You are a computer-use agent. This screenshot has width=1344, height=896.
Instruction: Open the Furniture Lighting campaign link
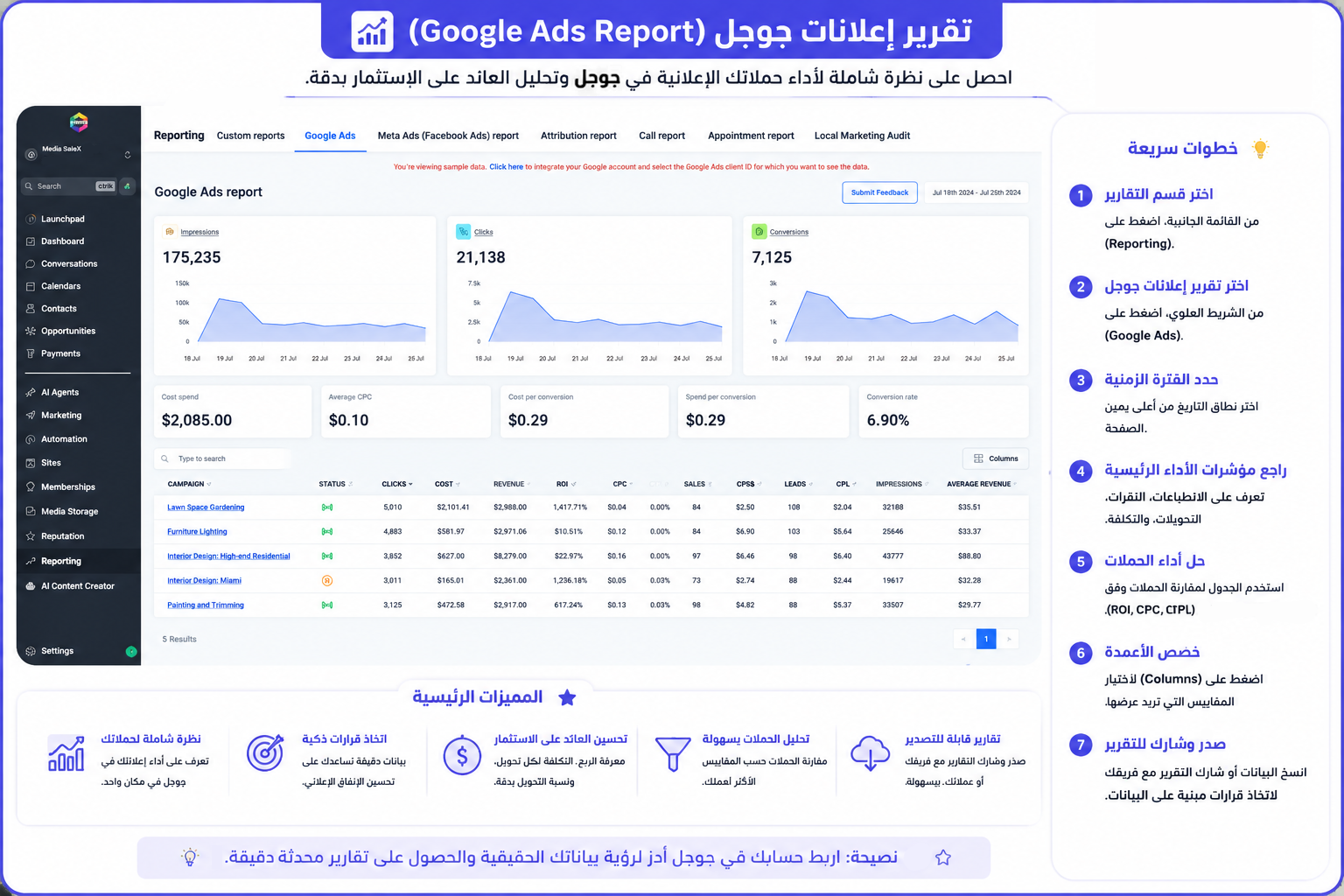click(197, 532)
